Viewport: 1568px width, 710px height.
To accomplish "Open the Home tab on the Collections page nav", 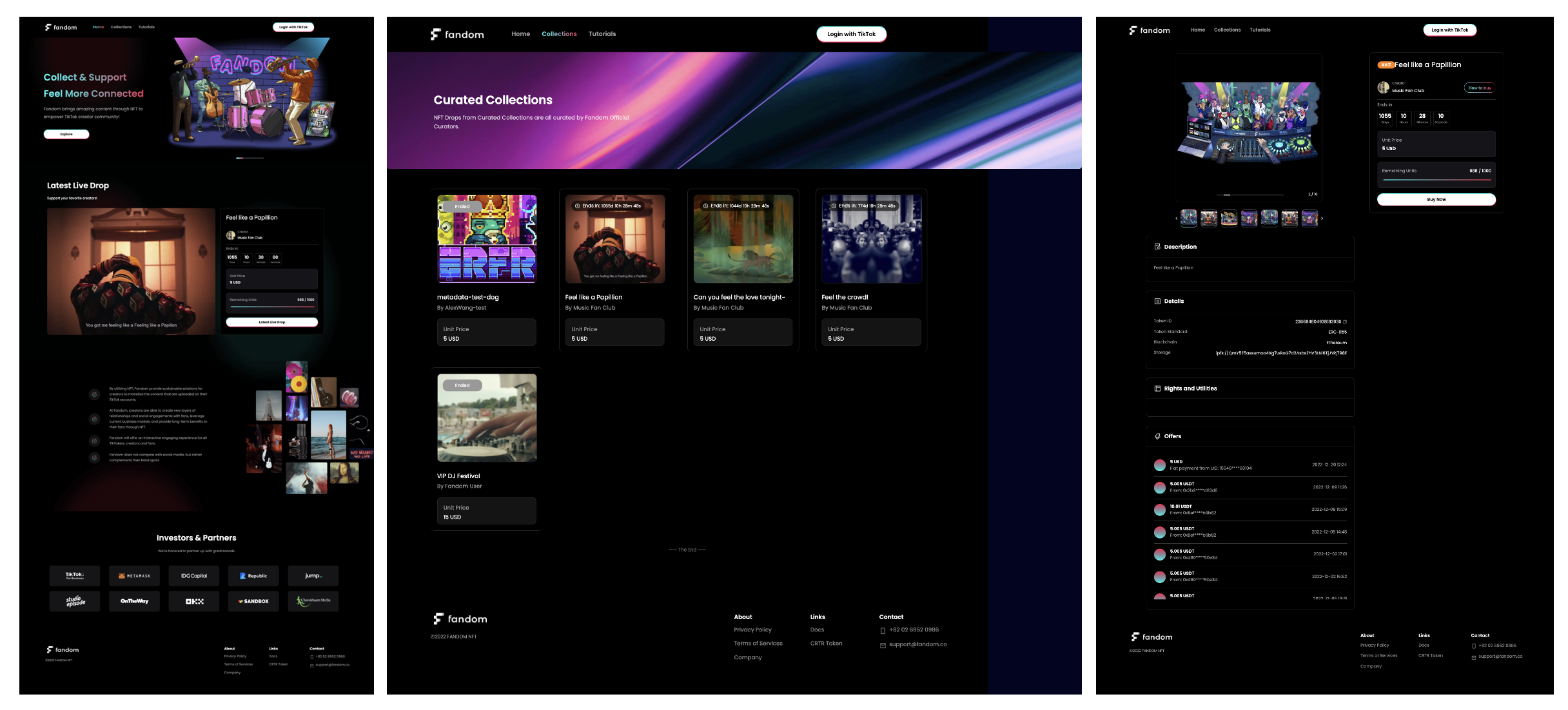I will click(521, 34).
